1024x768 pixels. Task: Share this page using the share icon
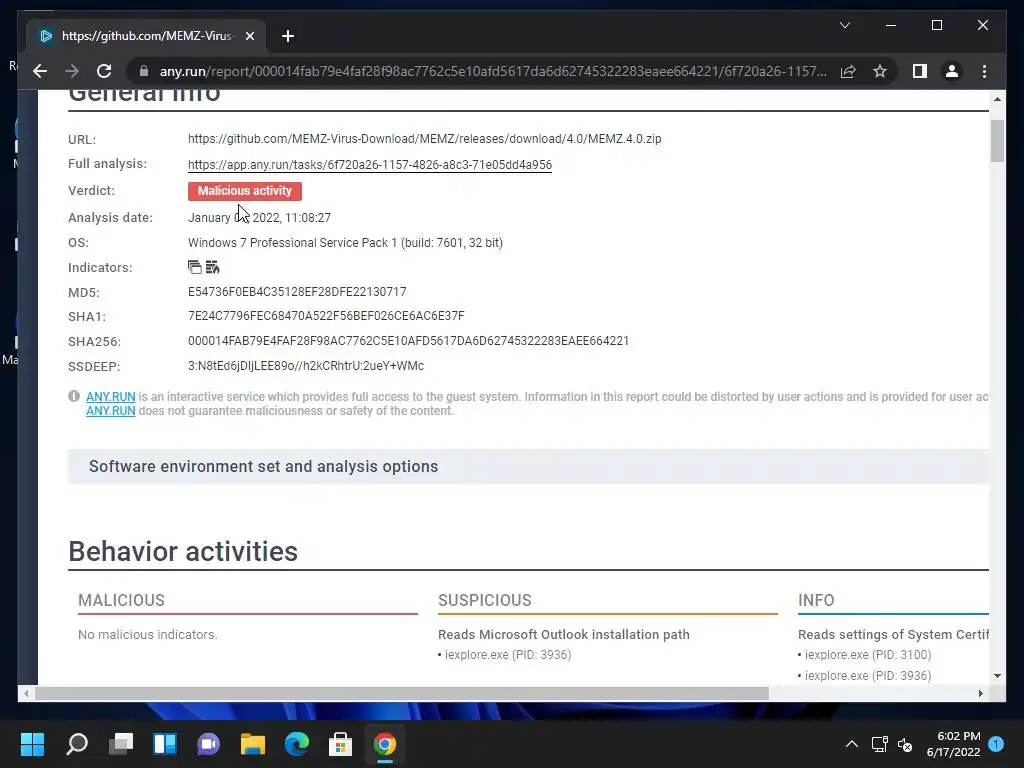pos(848,71)
